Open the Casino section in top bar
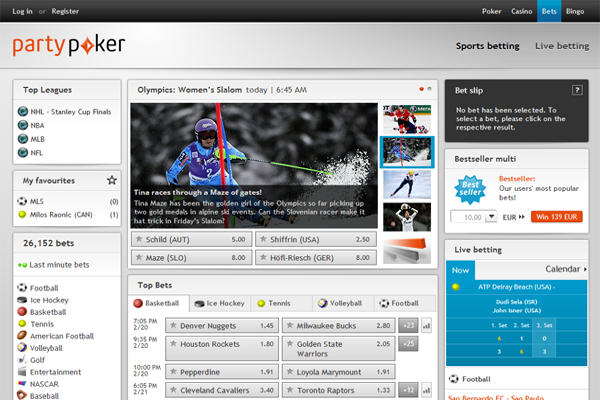The width and height of the screenshot is (600, 400). pos(522,11)
